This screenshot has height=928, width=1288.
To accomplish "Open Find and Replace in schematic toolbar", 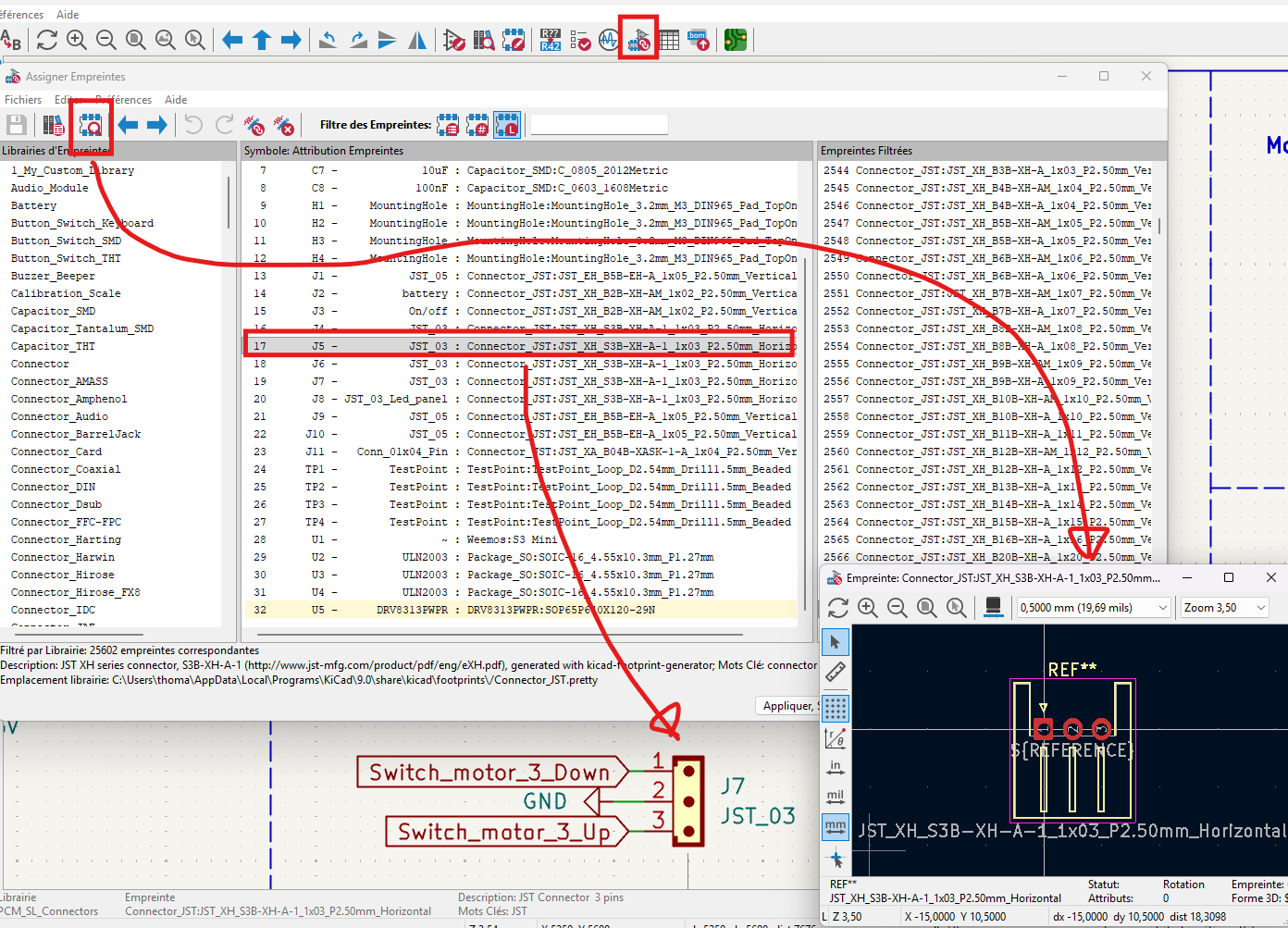I will [x=10, y=40].
